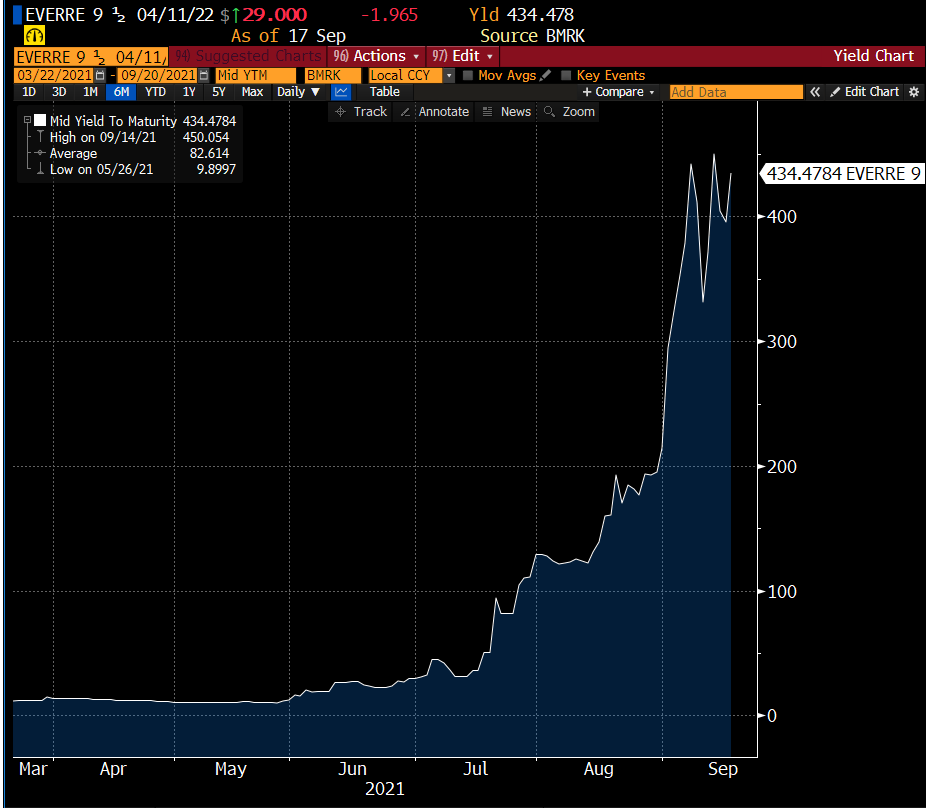Select the 1D time range
This screenshot has height=808, width=926.
[x=29, y=92]
